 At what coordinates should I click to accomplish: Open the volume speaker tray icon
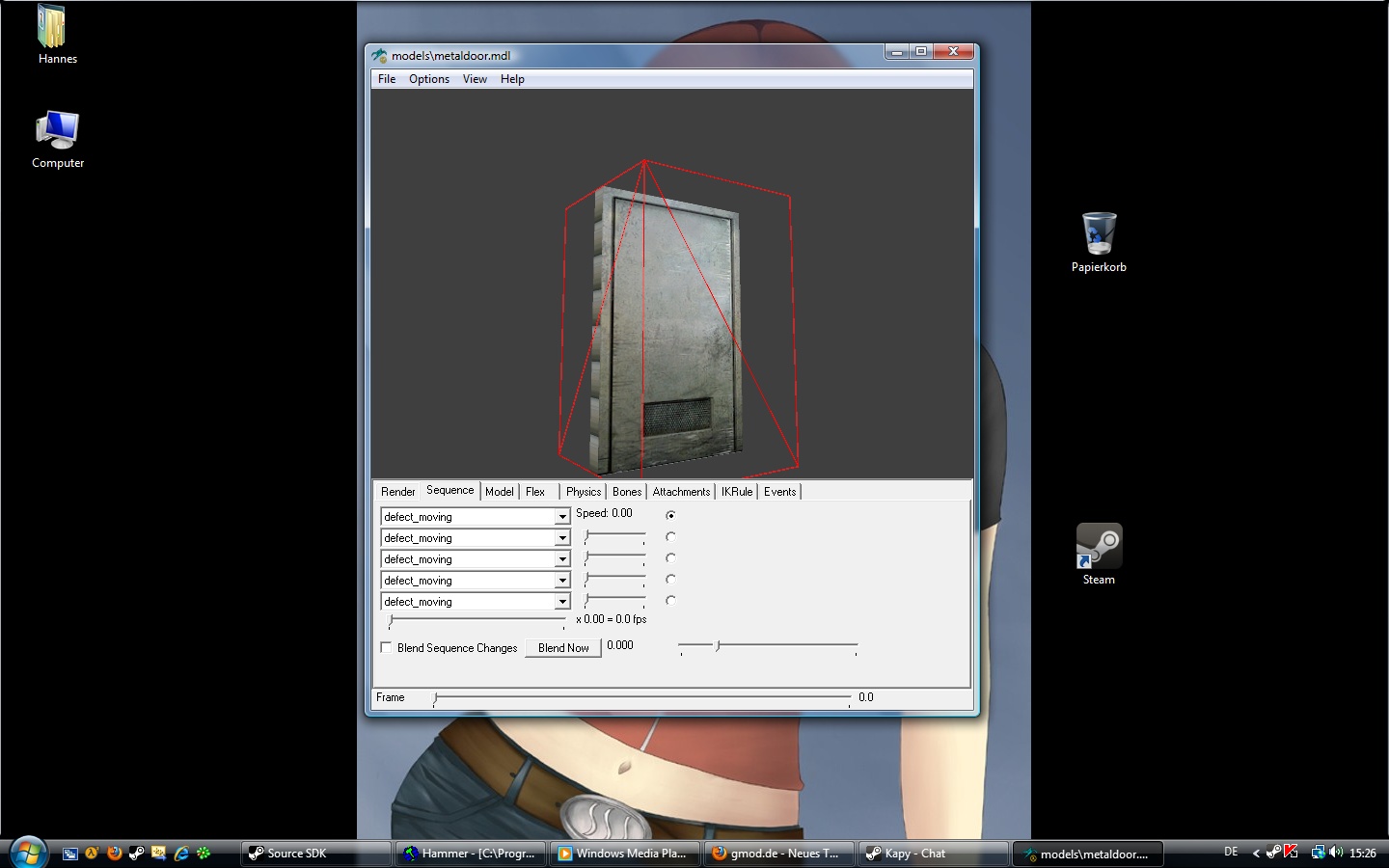[x=1336, y=853]
